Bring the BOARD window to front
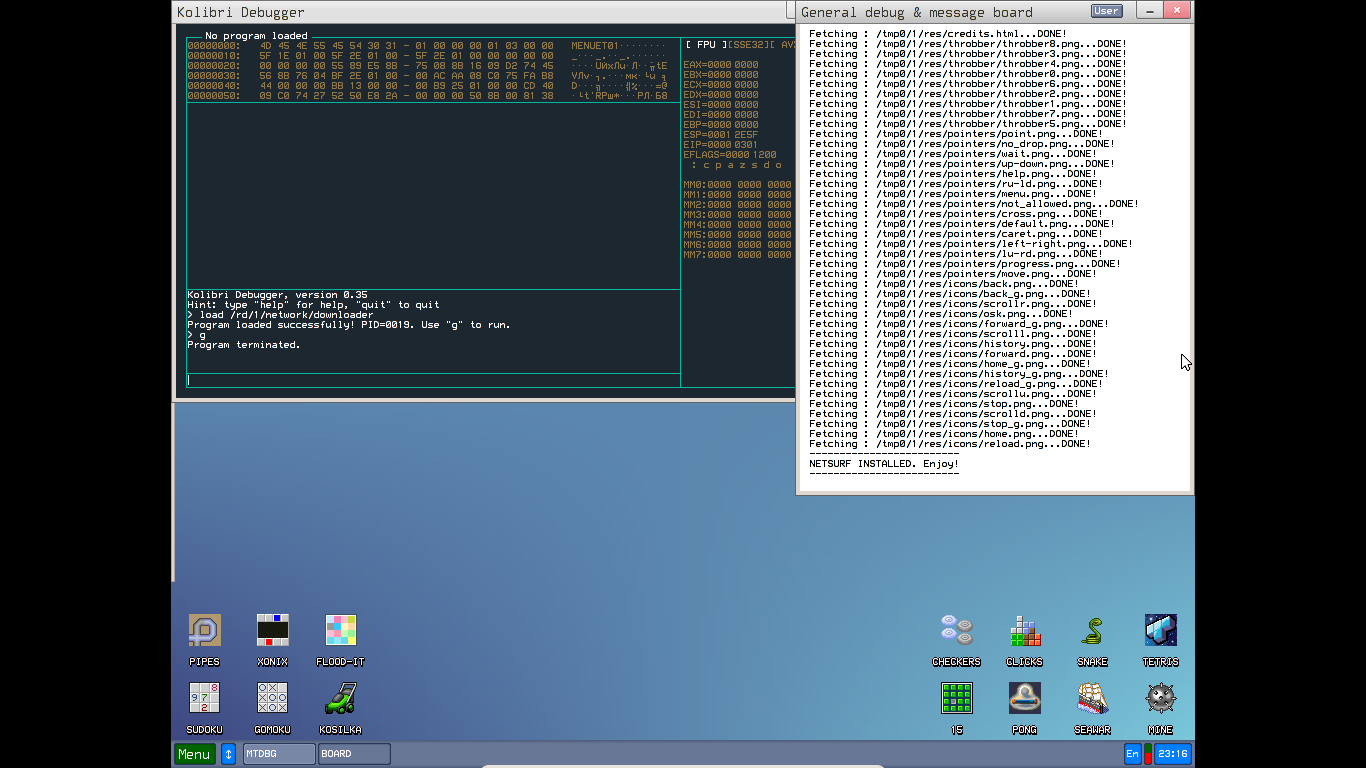The height and width of the screenshot is (768, 1366). [354, 753]
